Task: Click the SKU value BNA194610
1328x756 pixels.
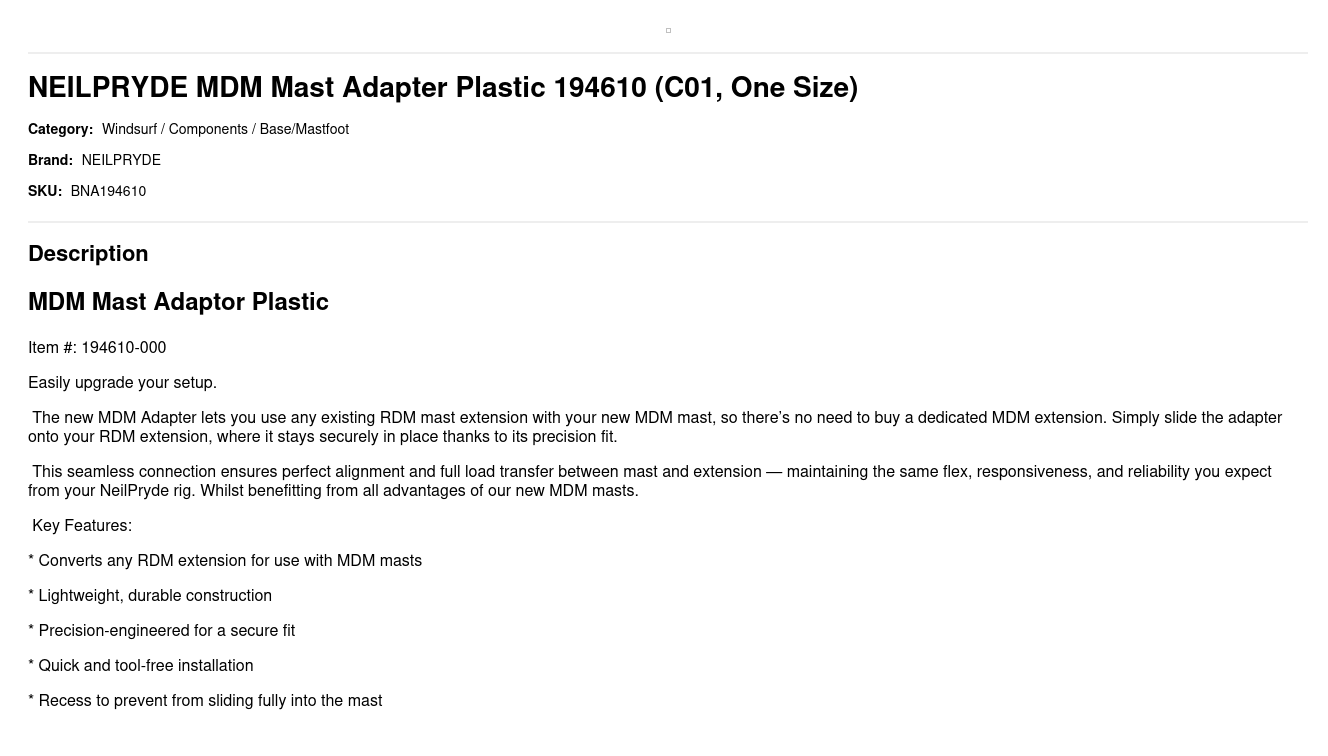Action: click(x=108, y=191)
